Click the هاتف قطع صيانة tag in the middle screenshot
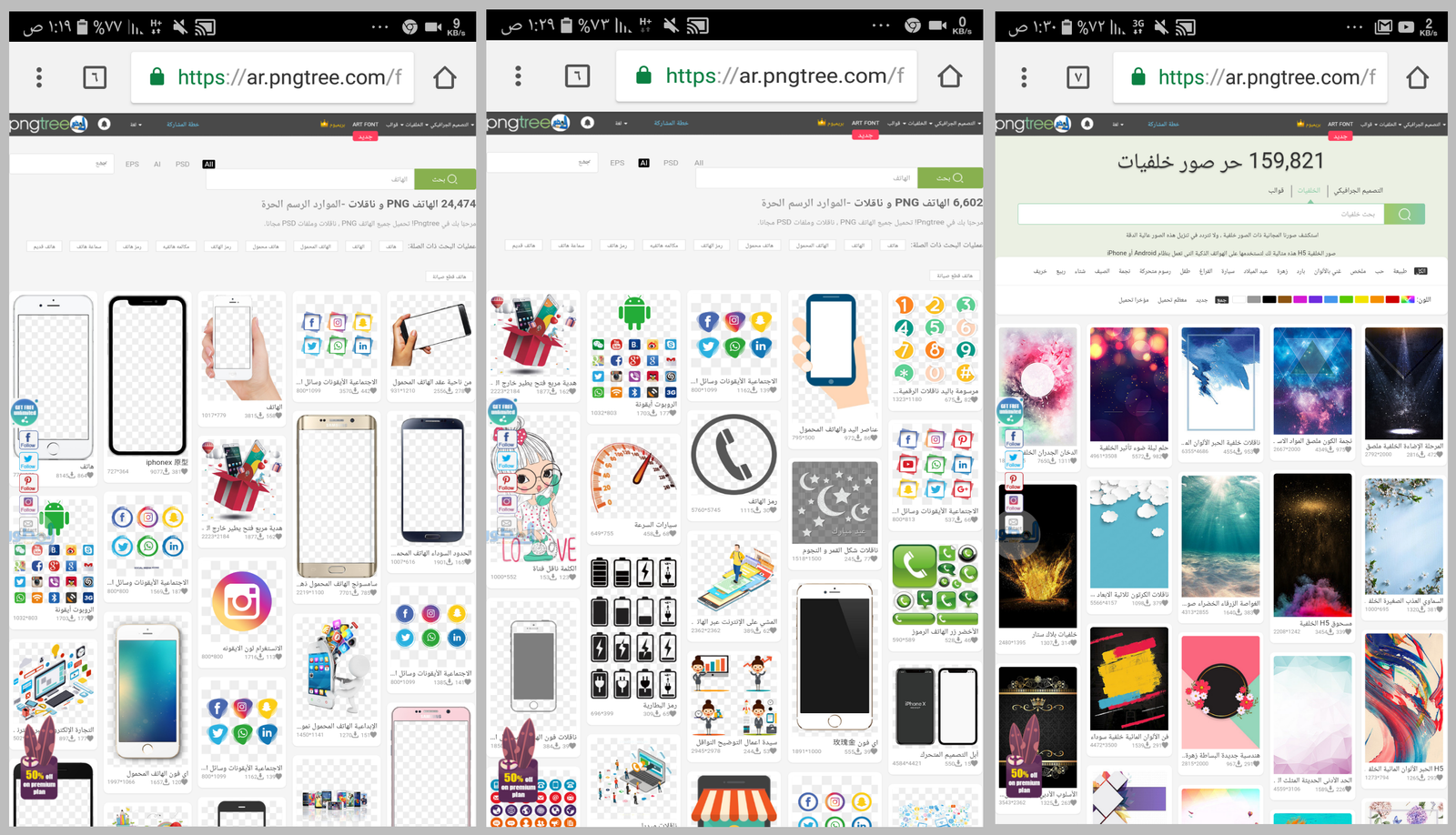1456x835 pixels. pos(955,276)
